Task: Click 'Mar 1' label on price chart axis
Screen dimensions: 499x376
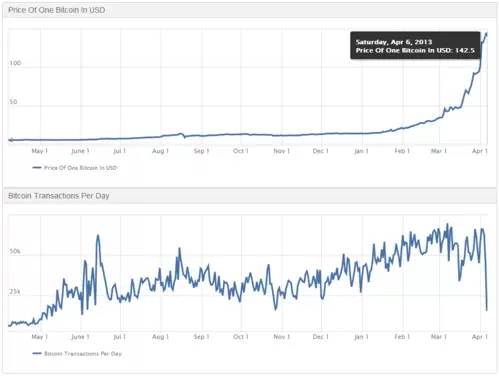Action: pos(439,151)
